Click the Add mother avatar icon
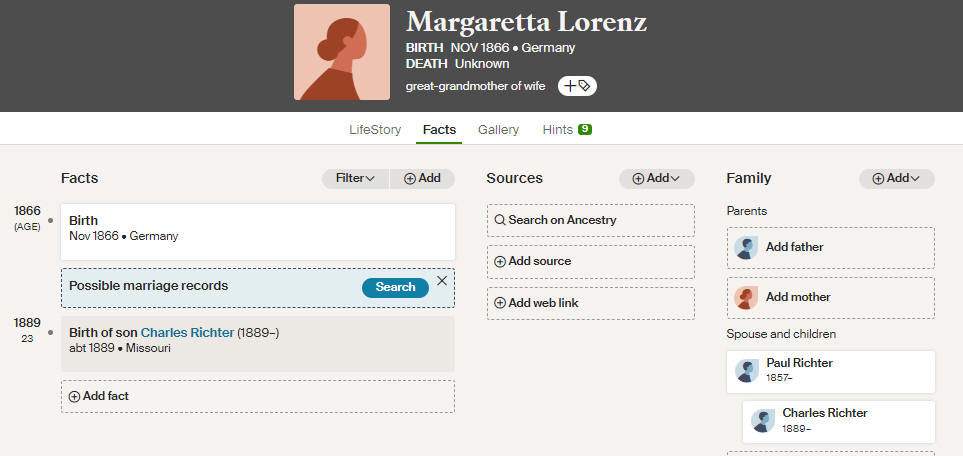 point(746,297)
